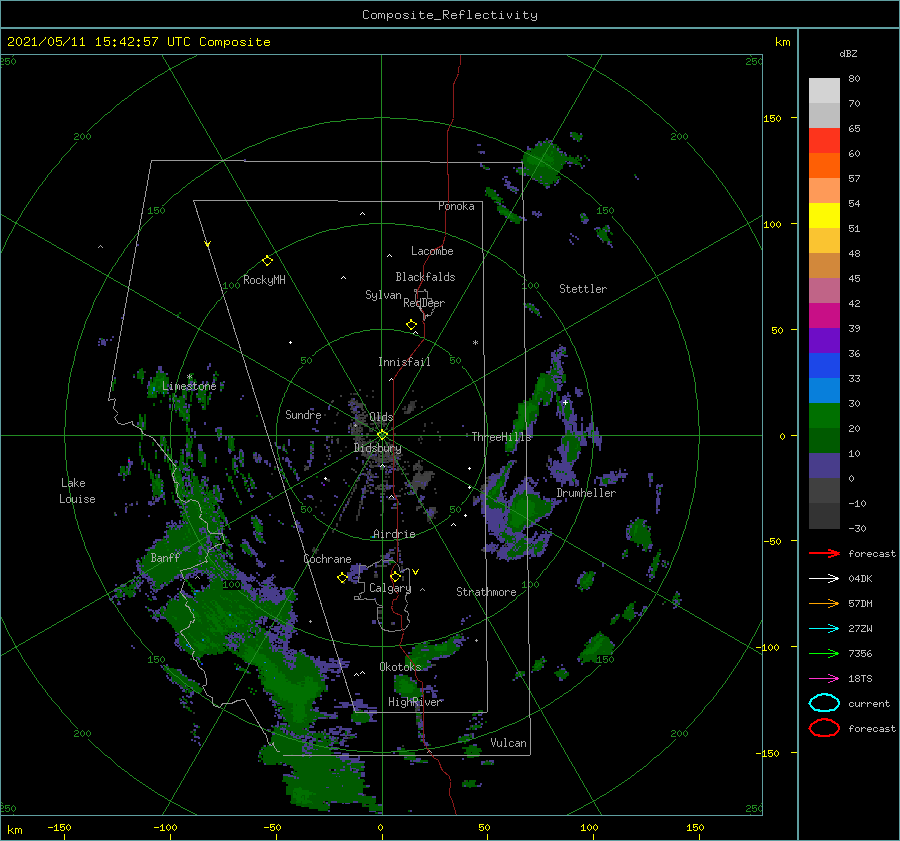Image resolution: width=900 pixels, height=841 pixels.
Task: Click the Didsbury town label
Action: click(377, 448)
